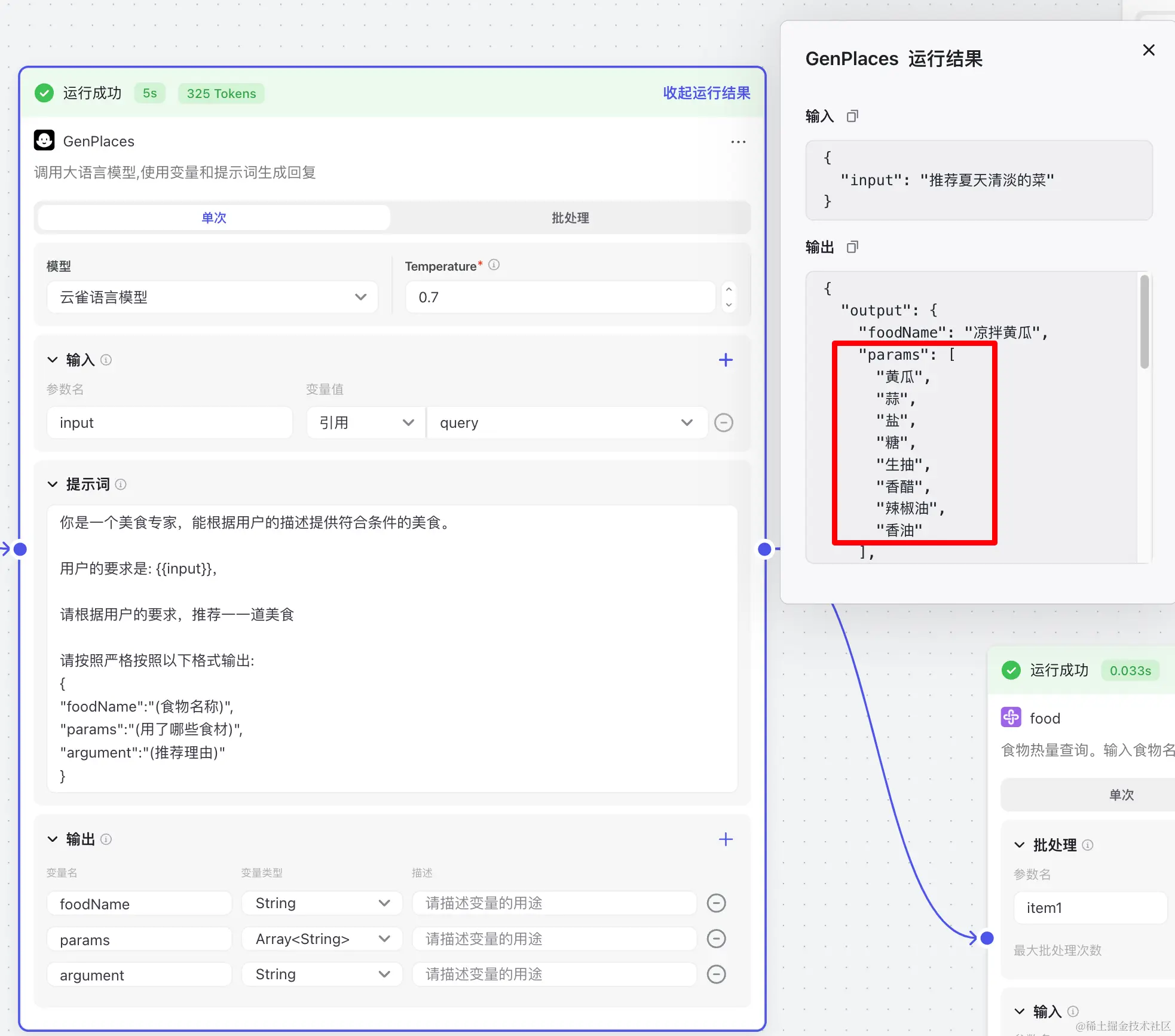Screen dimensions: 1175x1036
Task: Open the 引用 variable type dropdown
Action: [x=366, y=423]
